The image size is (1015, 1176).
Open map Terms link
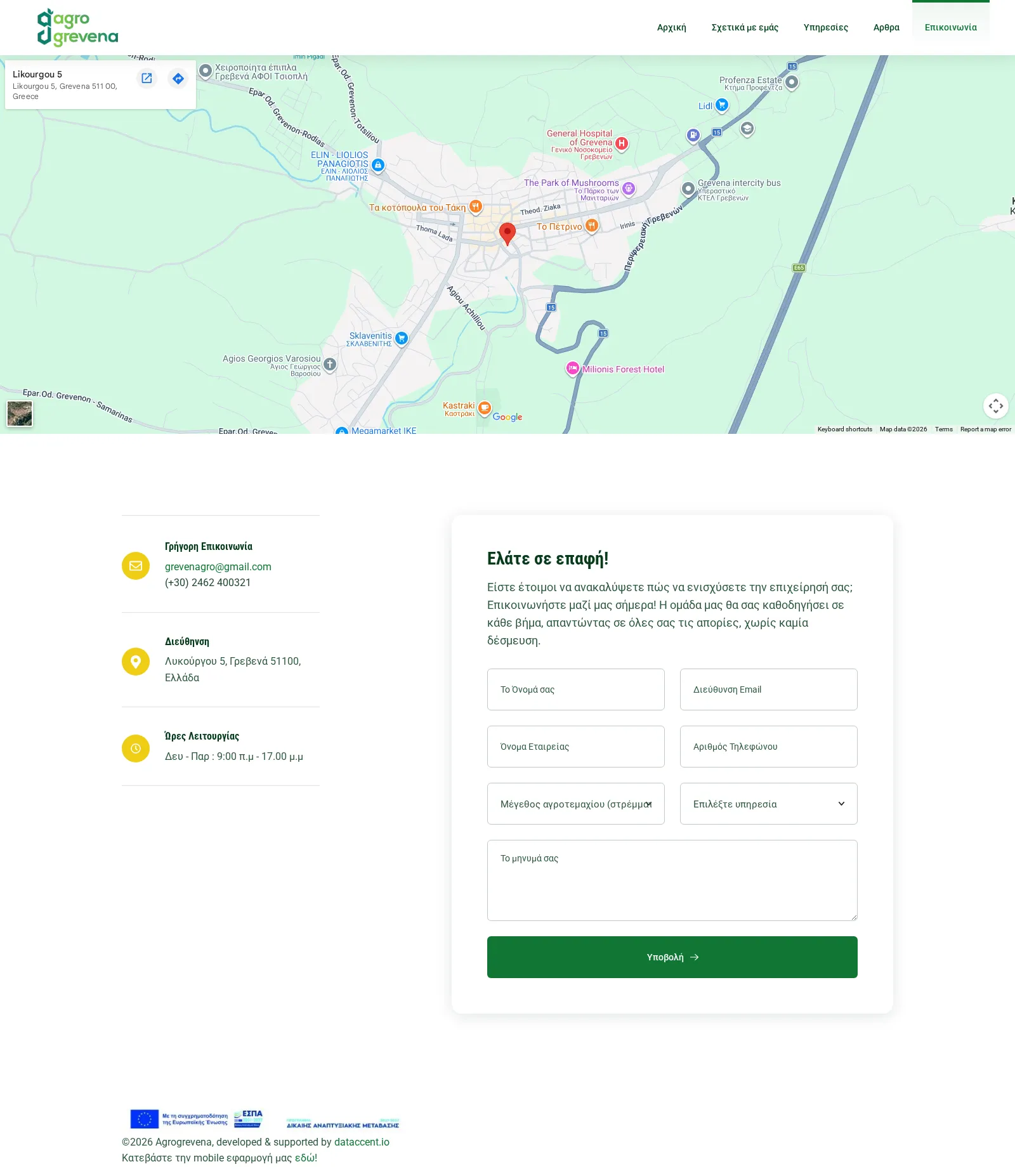click(943, 429)
